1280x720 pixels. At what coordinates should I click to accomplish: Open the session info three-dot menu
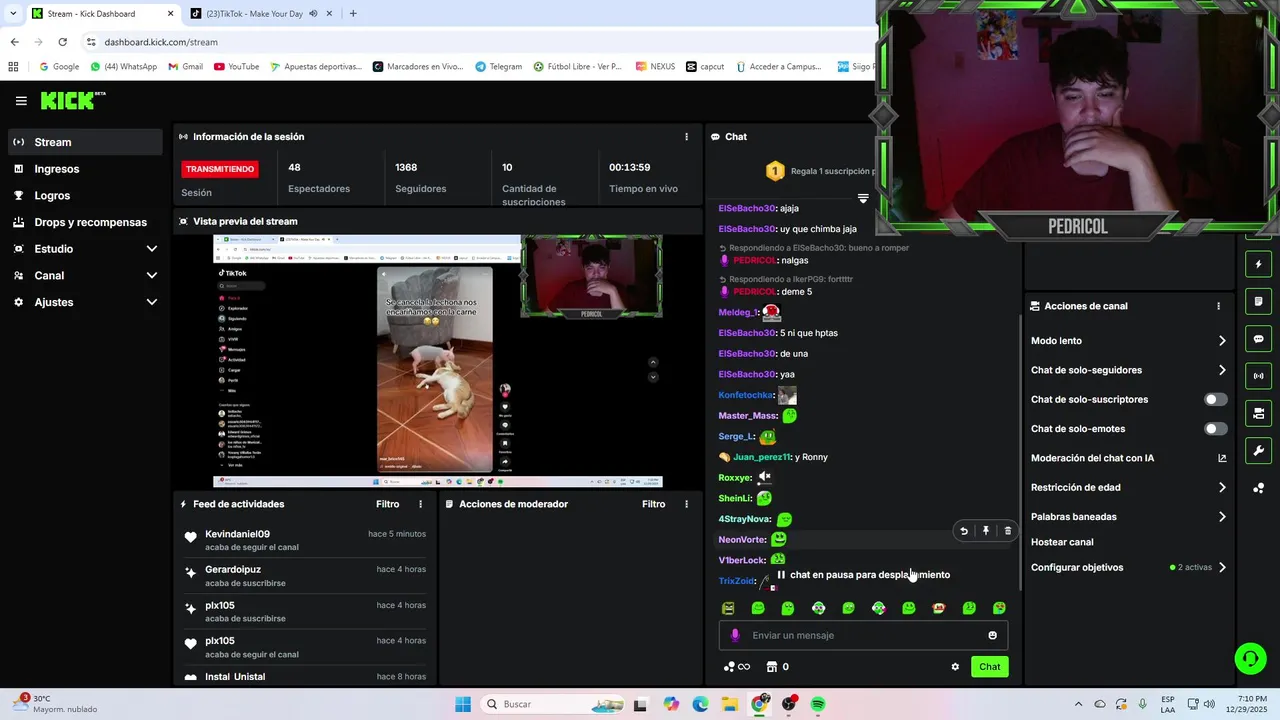(x=686, y=137)
